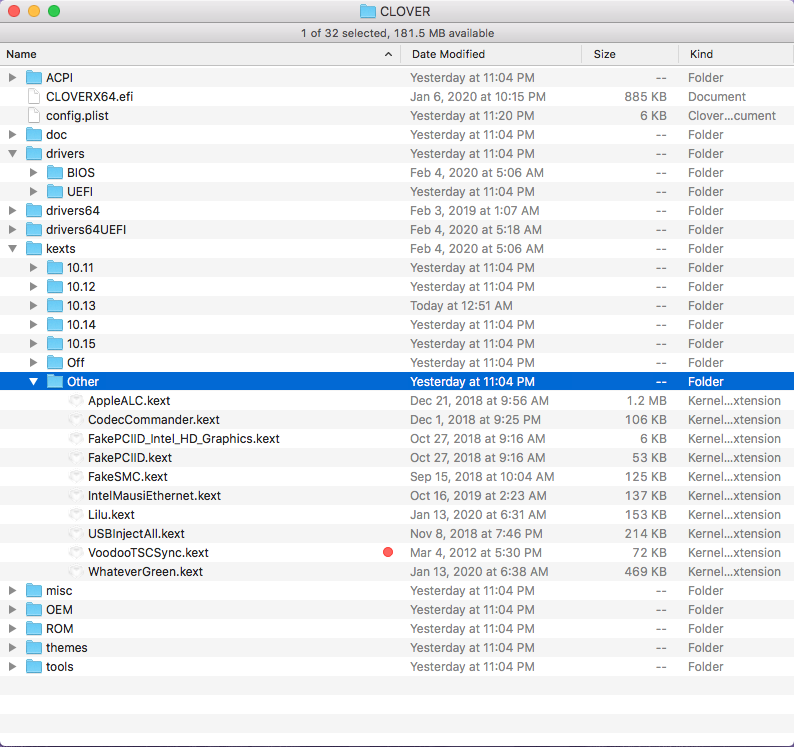Click the 469 KB size of WhateverGreen.kext

[x=645, y=571]
